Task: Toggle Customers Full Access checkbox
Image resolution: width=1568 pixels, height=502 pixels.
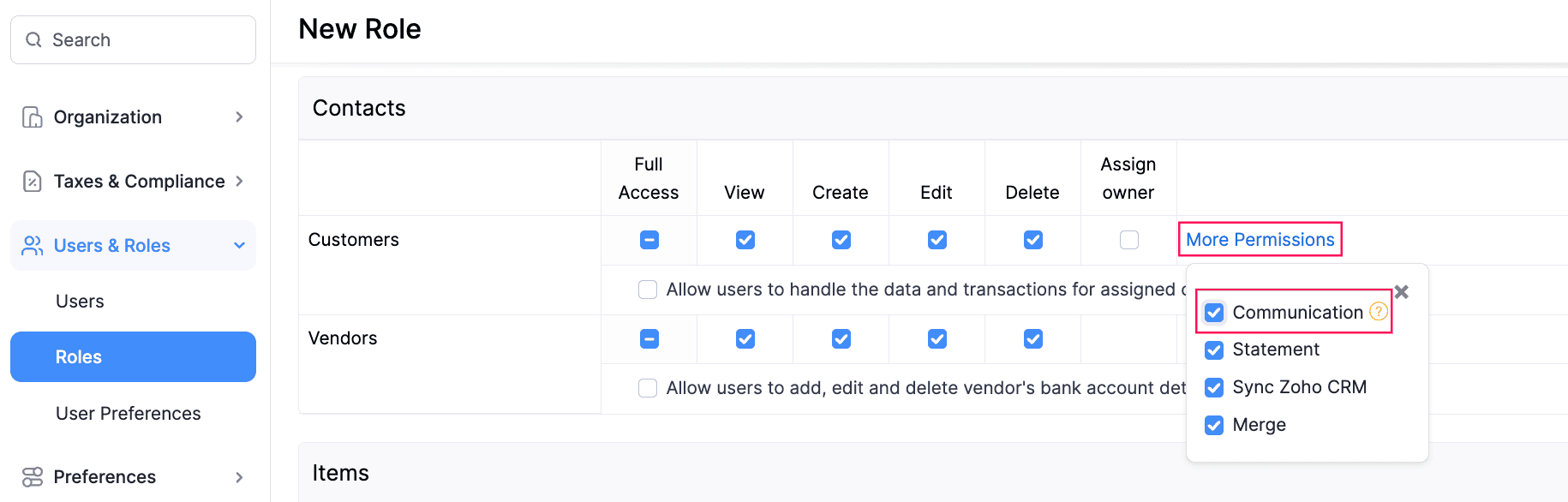Action: pos(649,240)
